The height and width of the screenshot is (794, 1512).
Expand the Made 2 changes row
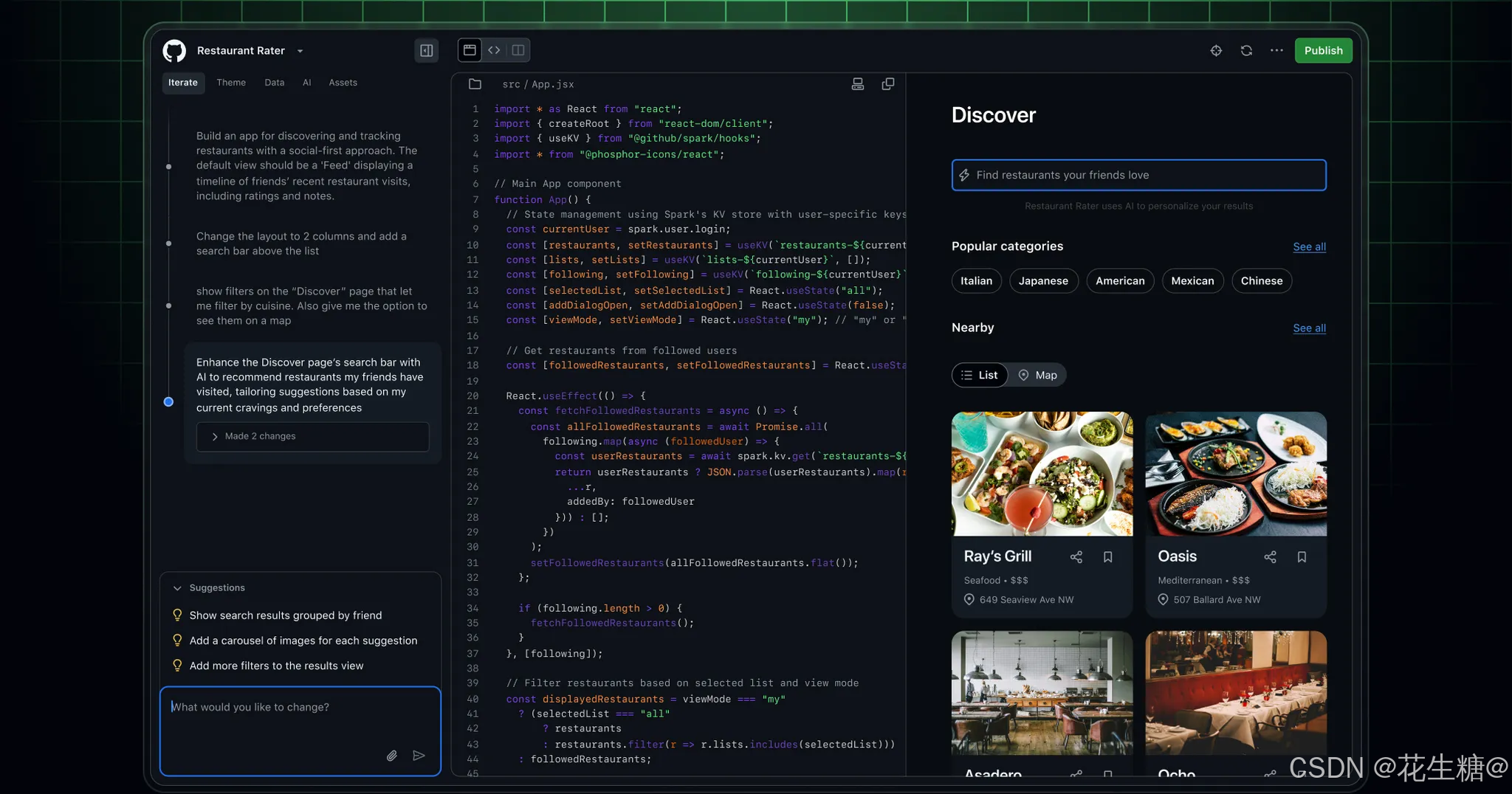click(312, 436)
